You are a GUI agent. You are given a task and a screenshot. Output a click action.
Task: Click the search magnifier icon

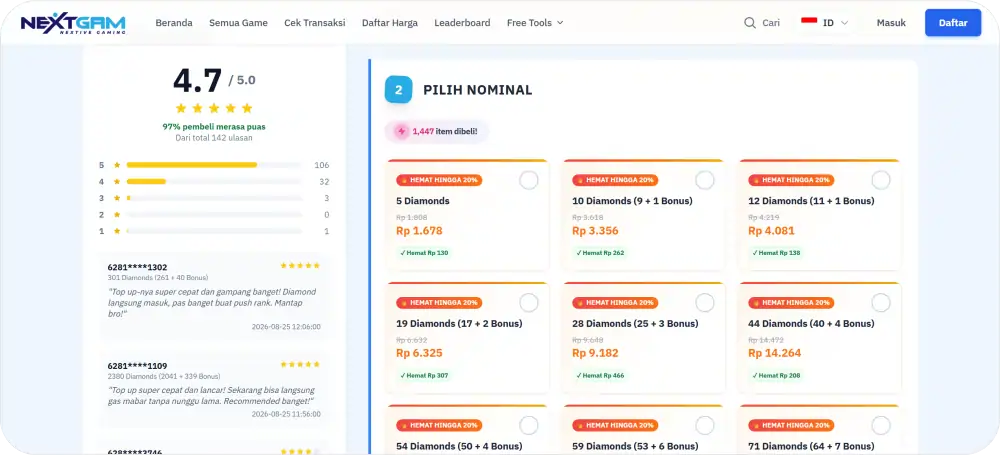[750, 23]
